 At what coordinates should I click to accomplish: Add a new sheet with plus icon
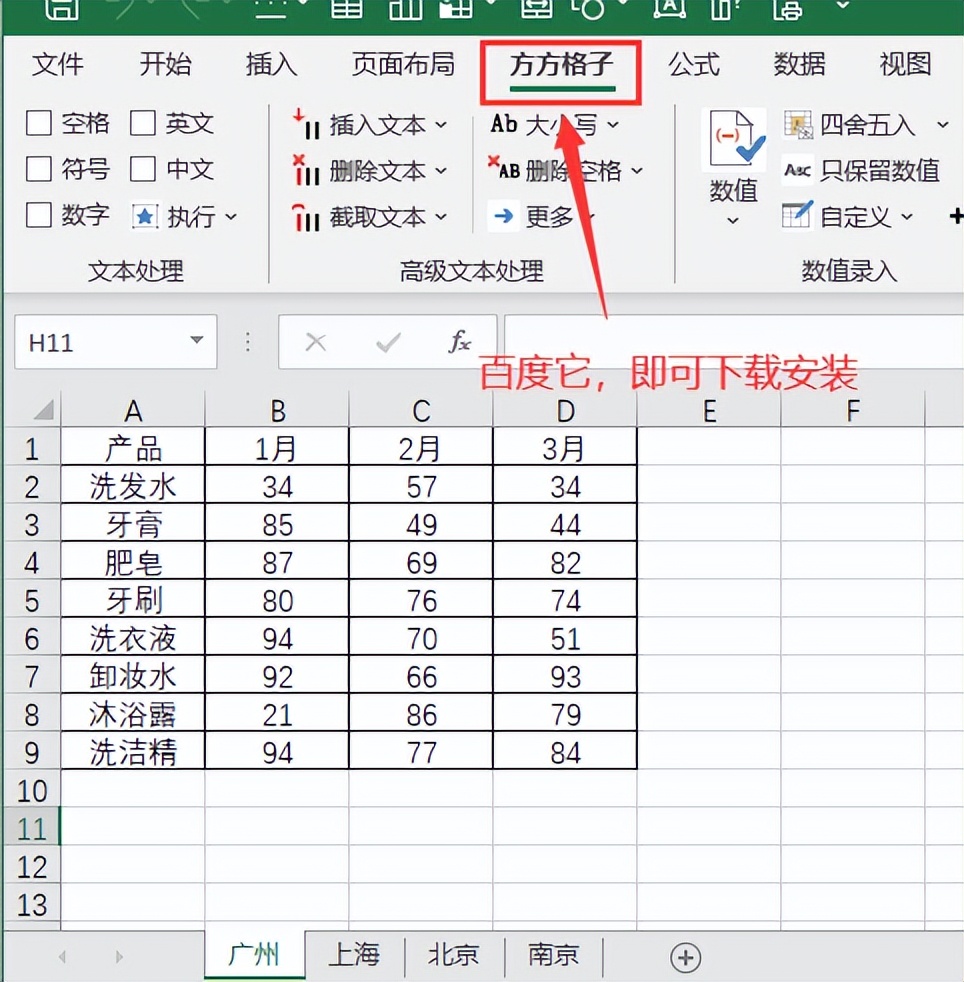tap(685, 957)
